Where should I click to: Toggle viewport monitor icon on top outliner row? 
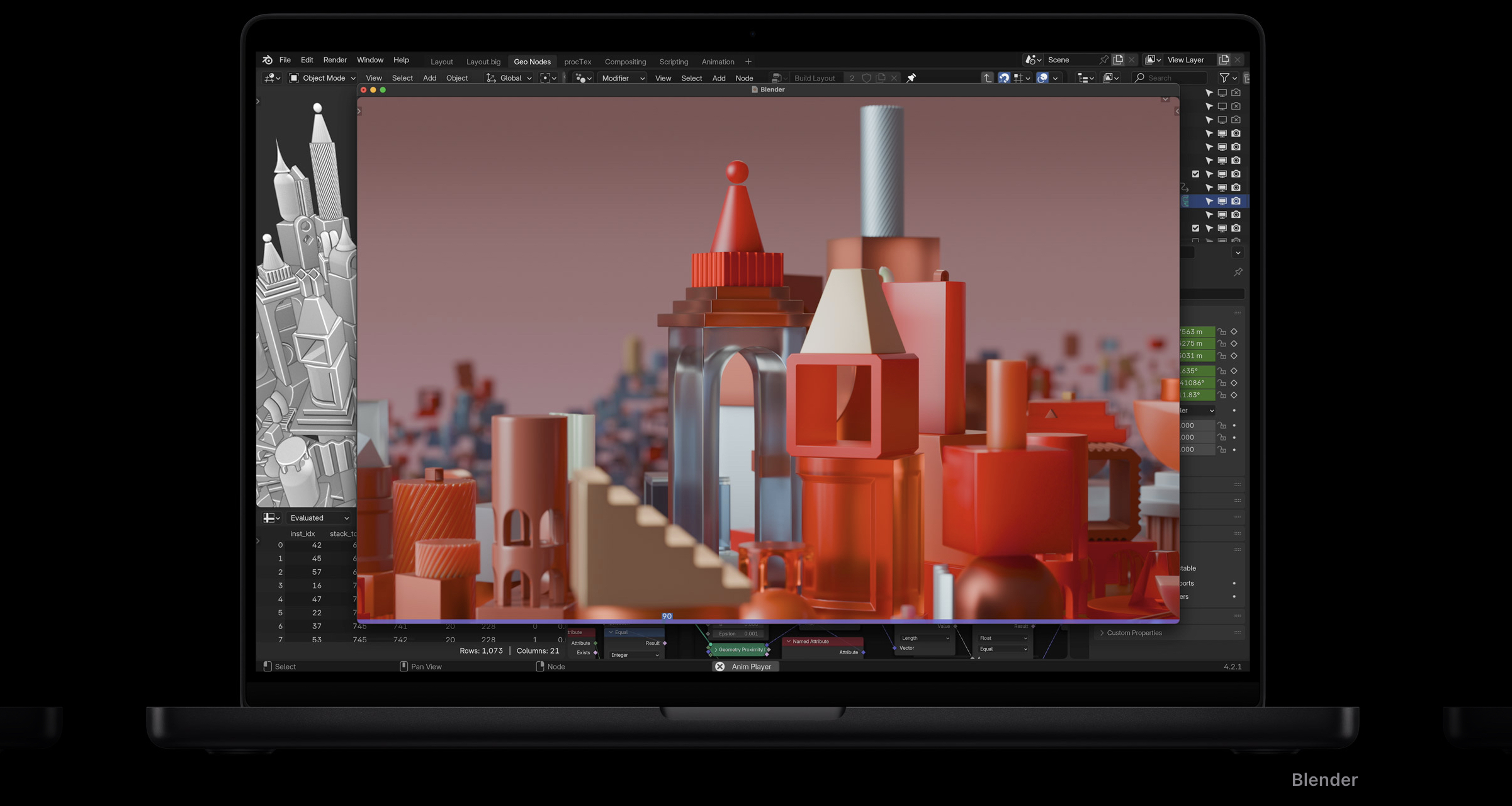click(1222, 93)
